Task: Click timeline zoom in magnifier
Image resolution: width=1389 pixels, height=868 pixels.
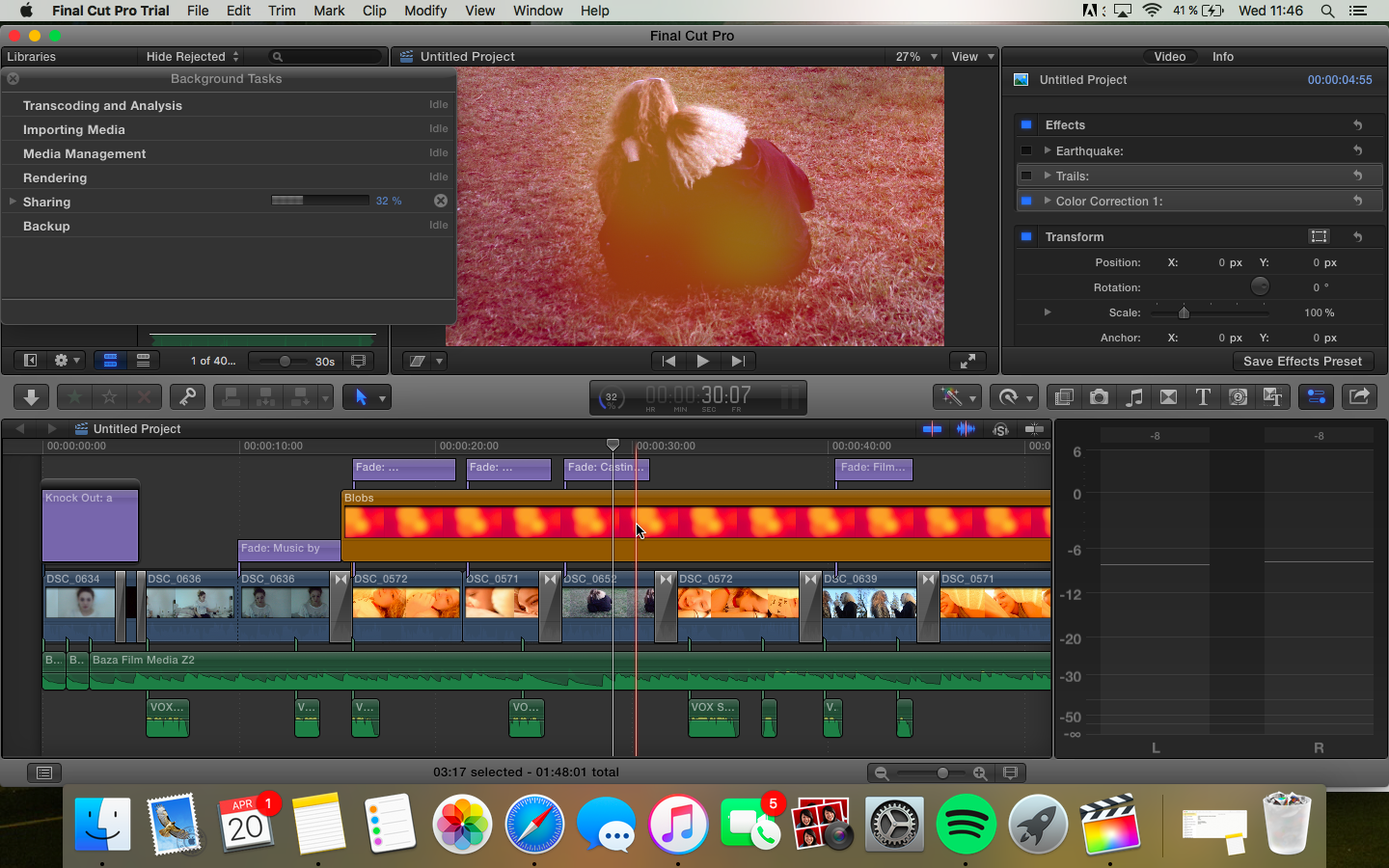Action: [x=979, y=773]
